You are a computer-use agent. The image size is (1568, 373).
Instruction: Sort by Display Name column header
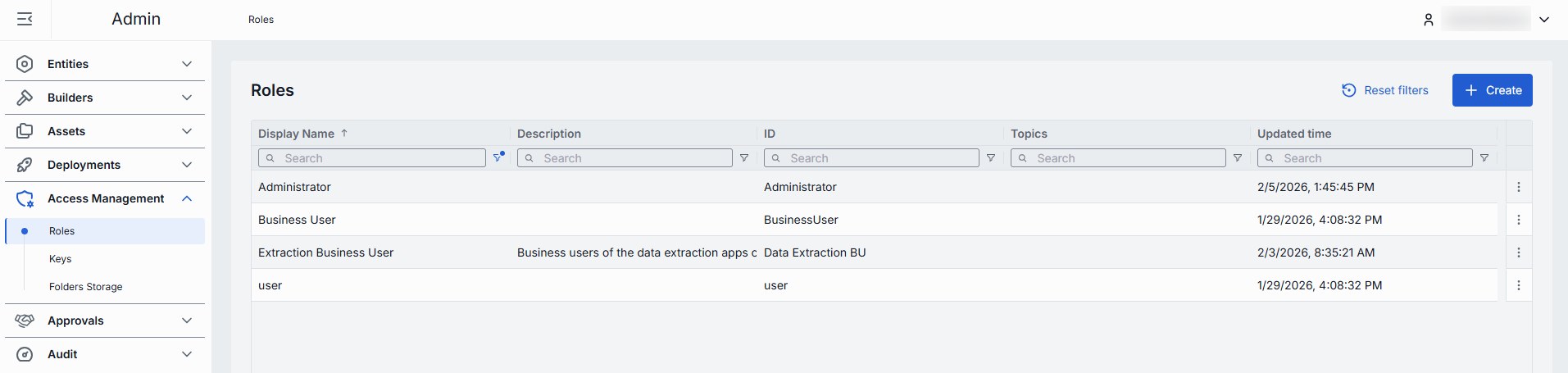point(297,134)
